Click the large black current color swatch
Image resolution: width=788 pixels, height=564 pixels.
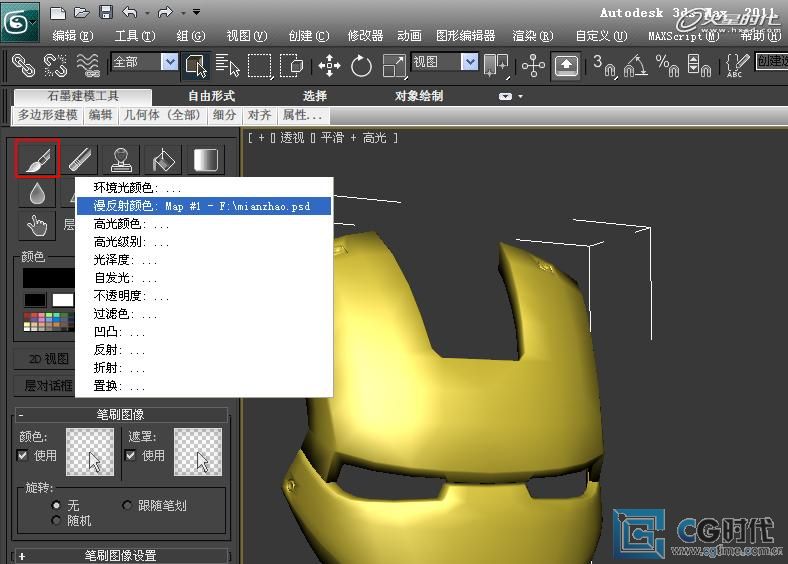click(x=49, y=278)
